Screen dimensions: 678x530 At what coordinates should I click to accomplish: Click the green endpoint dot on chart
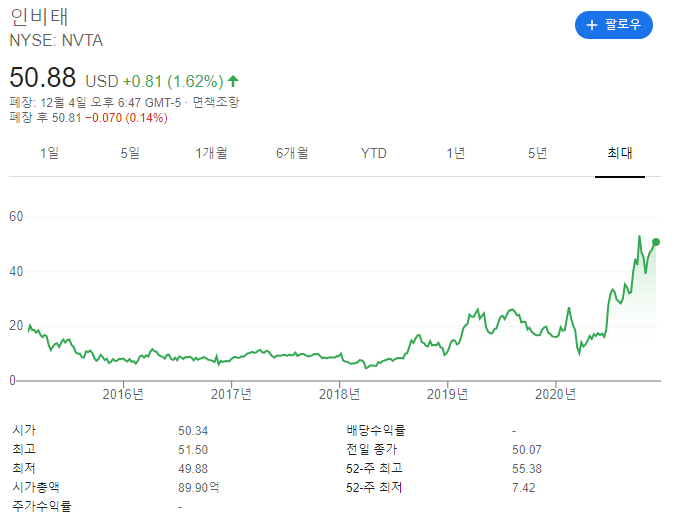[x=656, y=242]
